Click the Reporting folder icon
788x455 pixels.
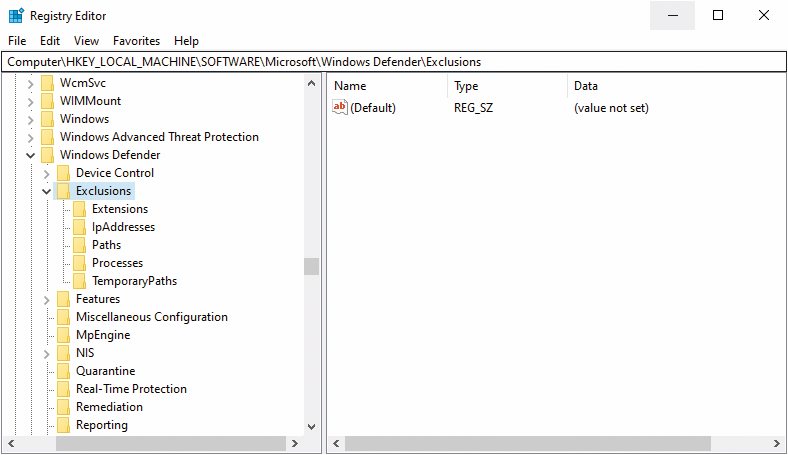point(63,425)
